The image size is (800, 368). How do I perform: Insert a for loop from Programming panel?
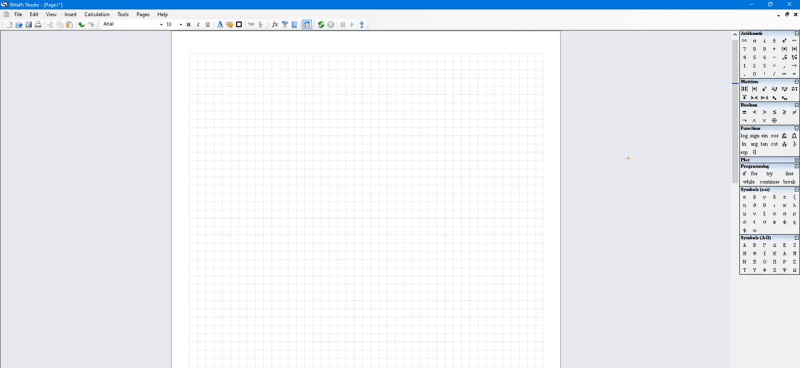coord(754,174)
